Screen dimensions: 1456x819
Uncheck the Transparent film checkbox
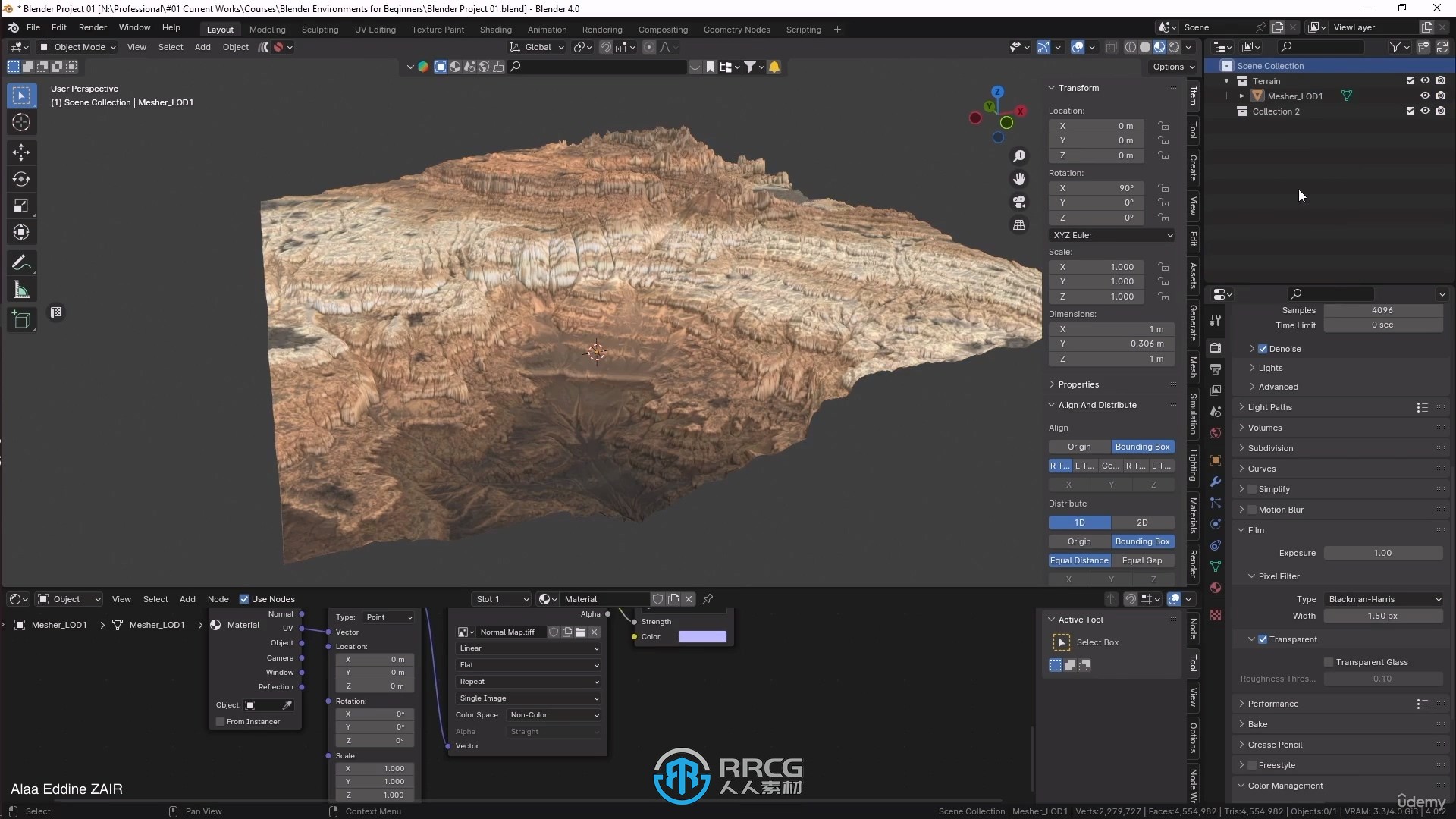[1263, 639]
